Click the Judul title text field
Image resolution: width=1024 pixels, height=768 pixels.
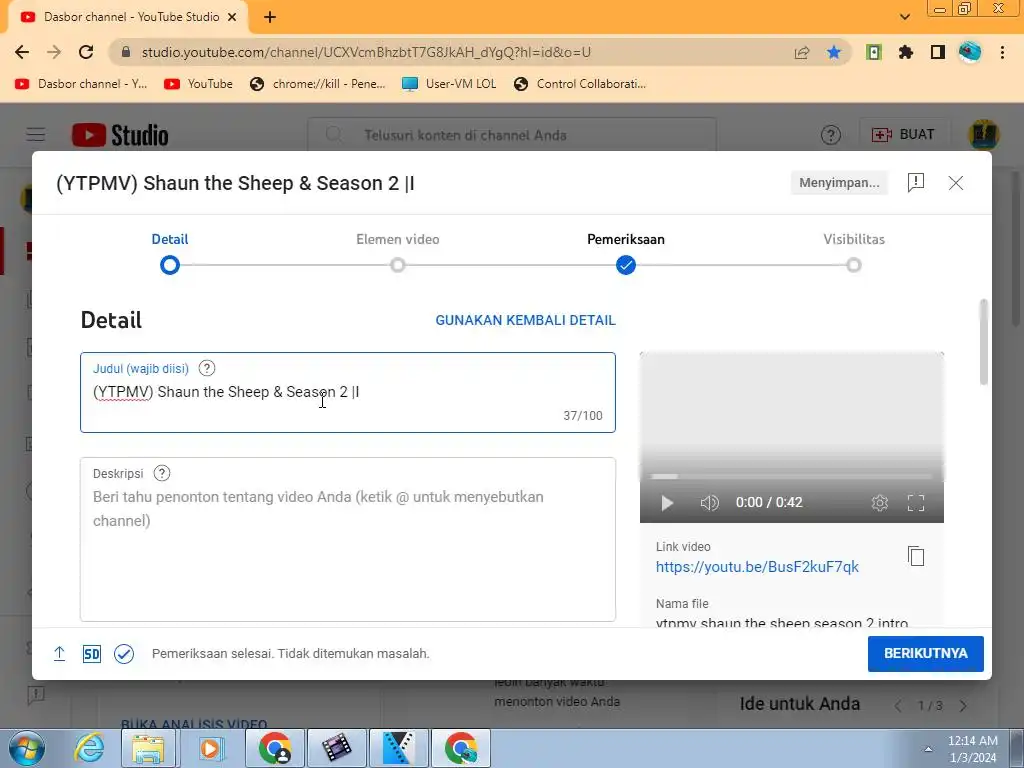coord(348,392)
